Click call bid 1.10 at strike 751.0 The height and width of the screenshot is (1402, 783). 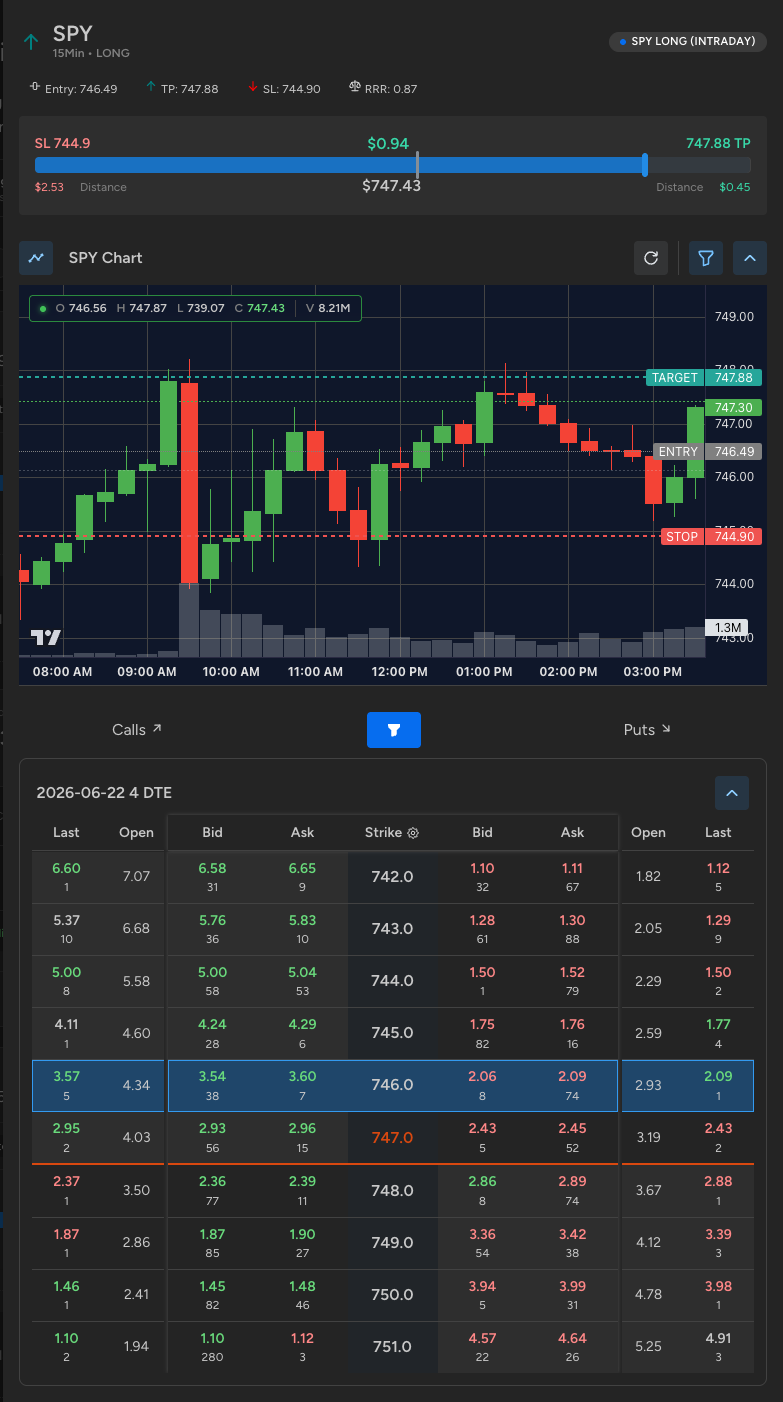pyautogui.click(x=212, y=1338)
